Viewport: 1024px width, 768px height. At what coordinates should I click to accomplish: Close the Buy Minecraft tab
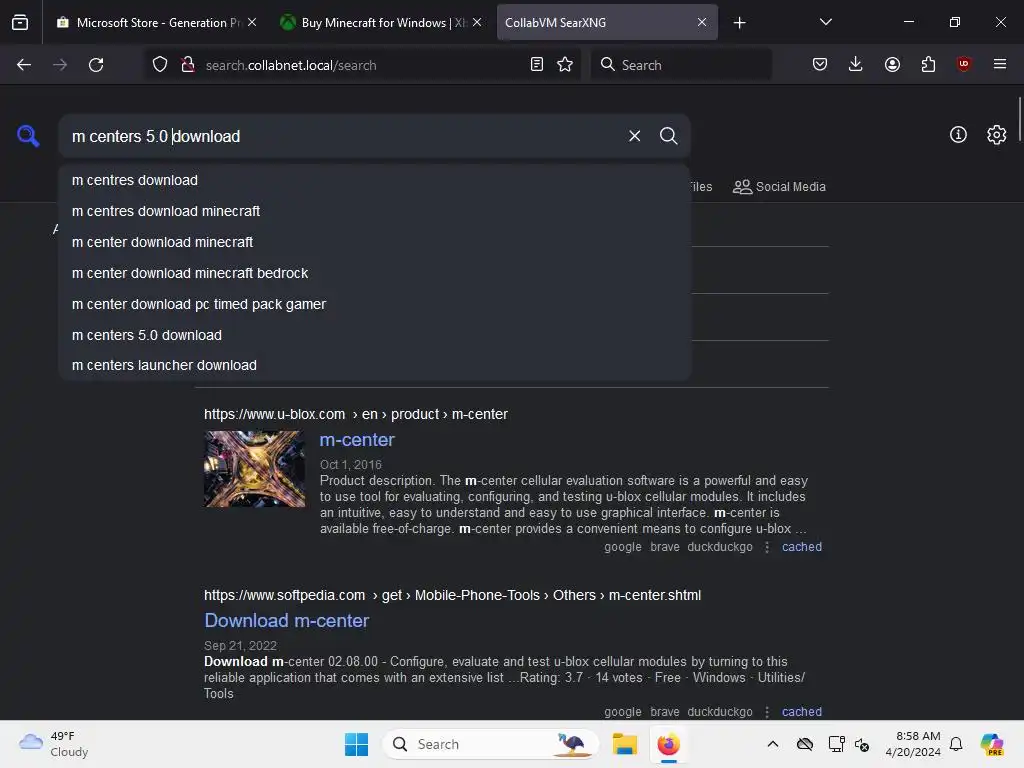pyautogui.click(x=477, y=22)
